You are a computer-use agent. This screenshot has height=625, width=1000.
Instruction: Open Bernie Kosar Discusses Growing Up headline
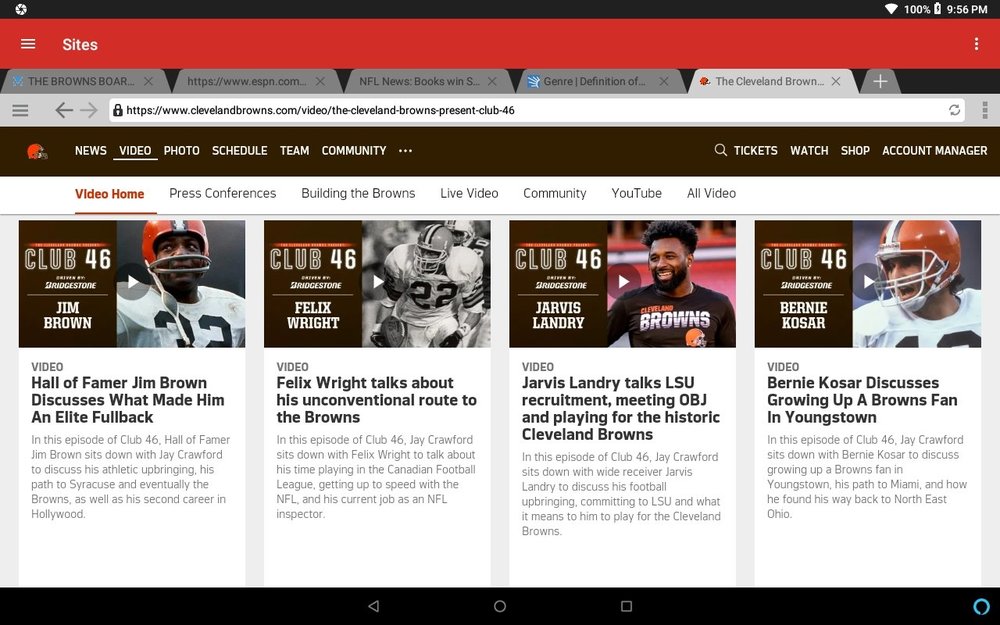[x=862, y=400]
